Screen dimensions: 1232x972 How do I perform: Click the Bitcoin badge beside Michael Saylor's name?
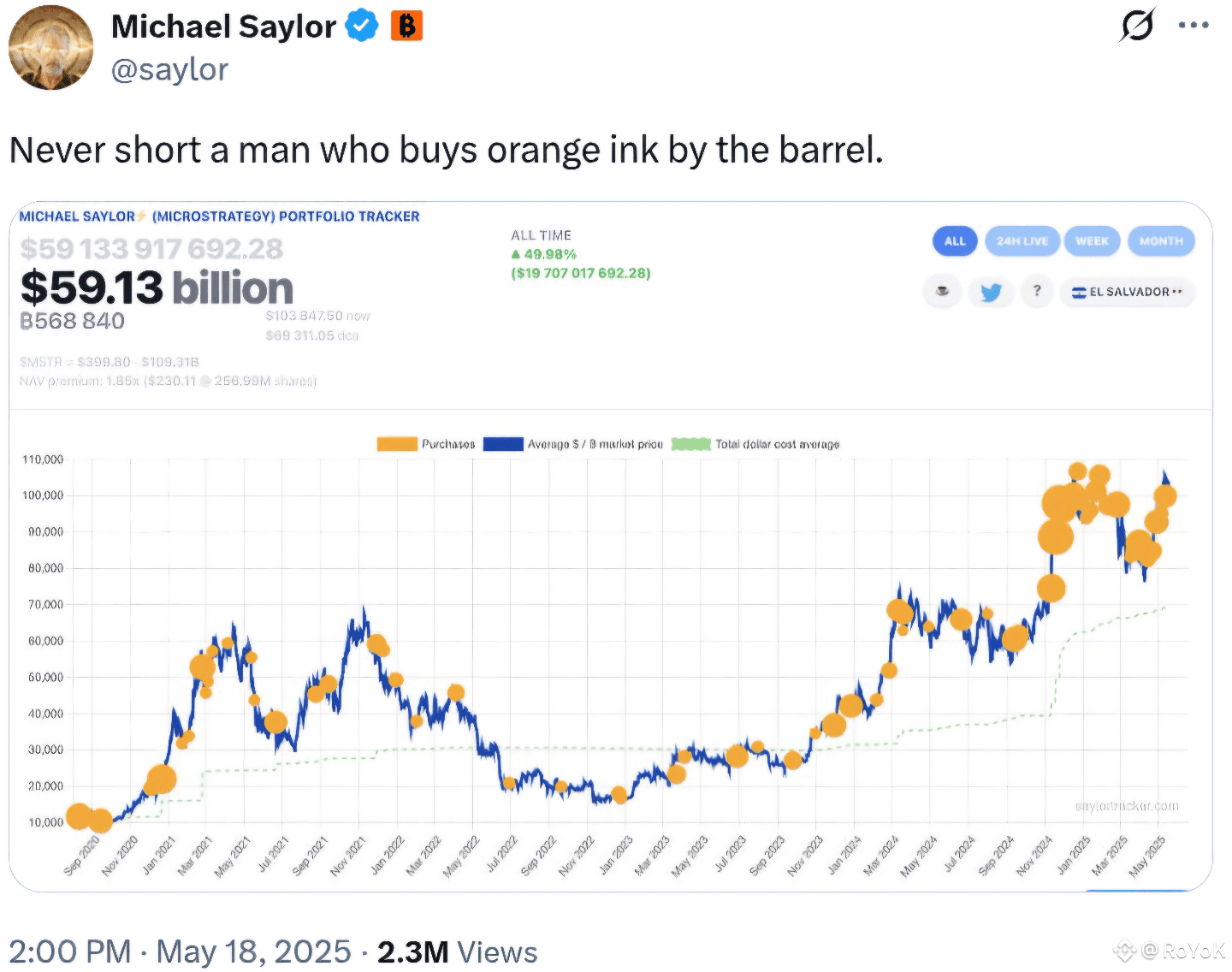point(407,25)
